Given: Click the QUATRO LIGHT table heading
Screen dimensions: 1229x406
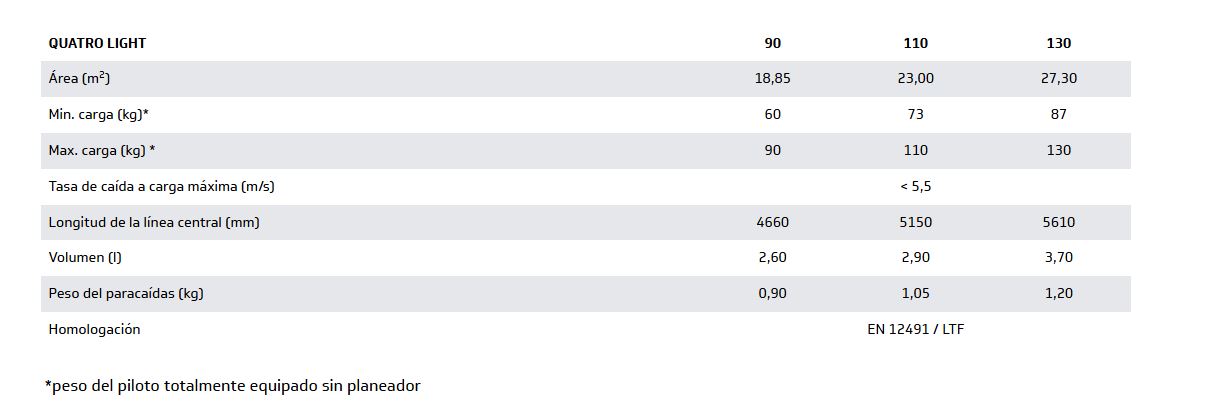Looking at the screenshot, I should point(97,43).
